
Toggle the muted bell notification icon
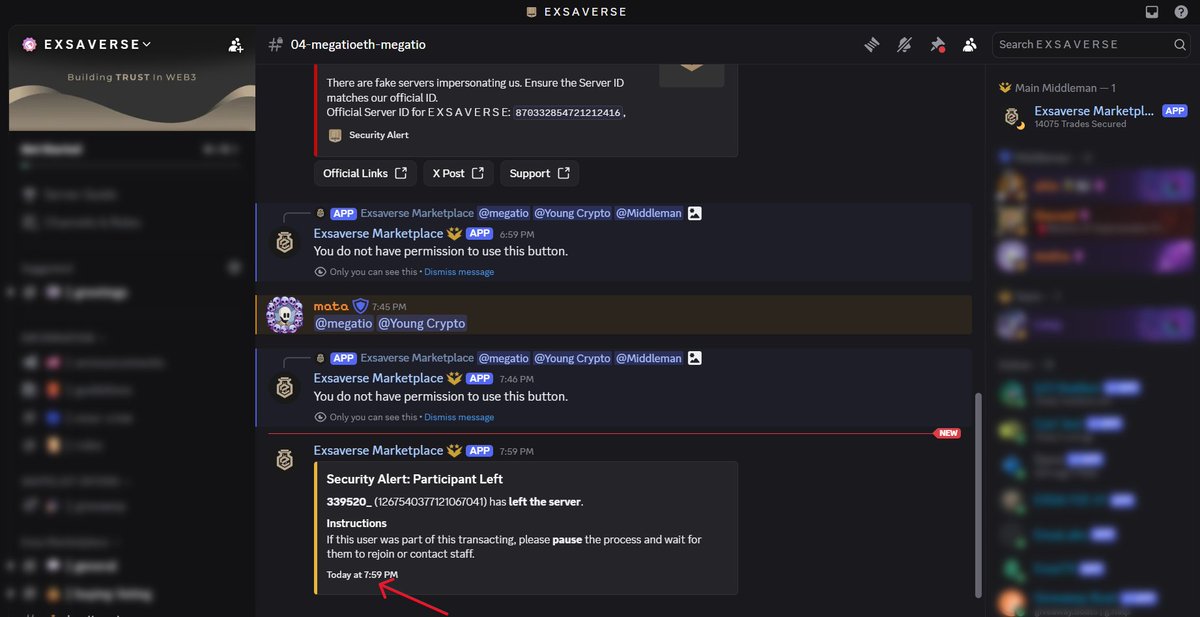coord(904,44)
